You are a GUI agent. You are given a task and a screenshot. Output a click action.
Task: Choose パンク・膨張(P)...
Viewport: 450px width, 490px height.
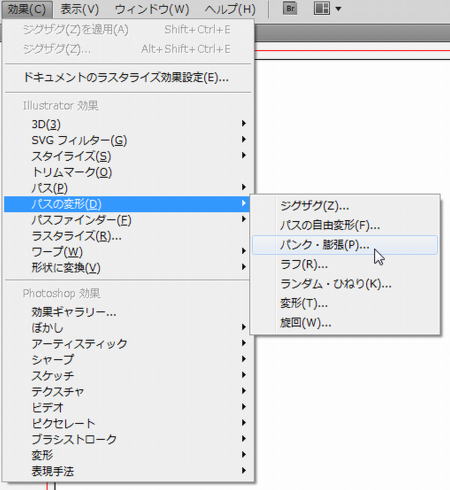[345, 245]
